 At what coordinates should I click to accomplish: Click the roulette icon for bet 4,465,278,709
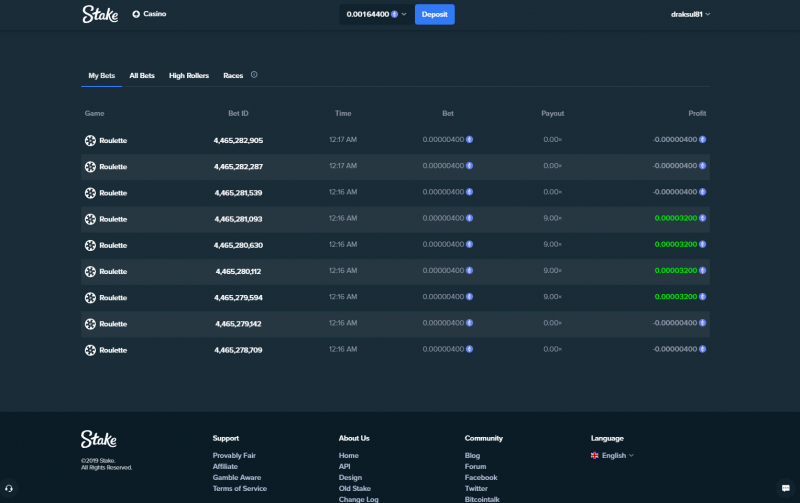tap(90, 350)
